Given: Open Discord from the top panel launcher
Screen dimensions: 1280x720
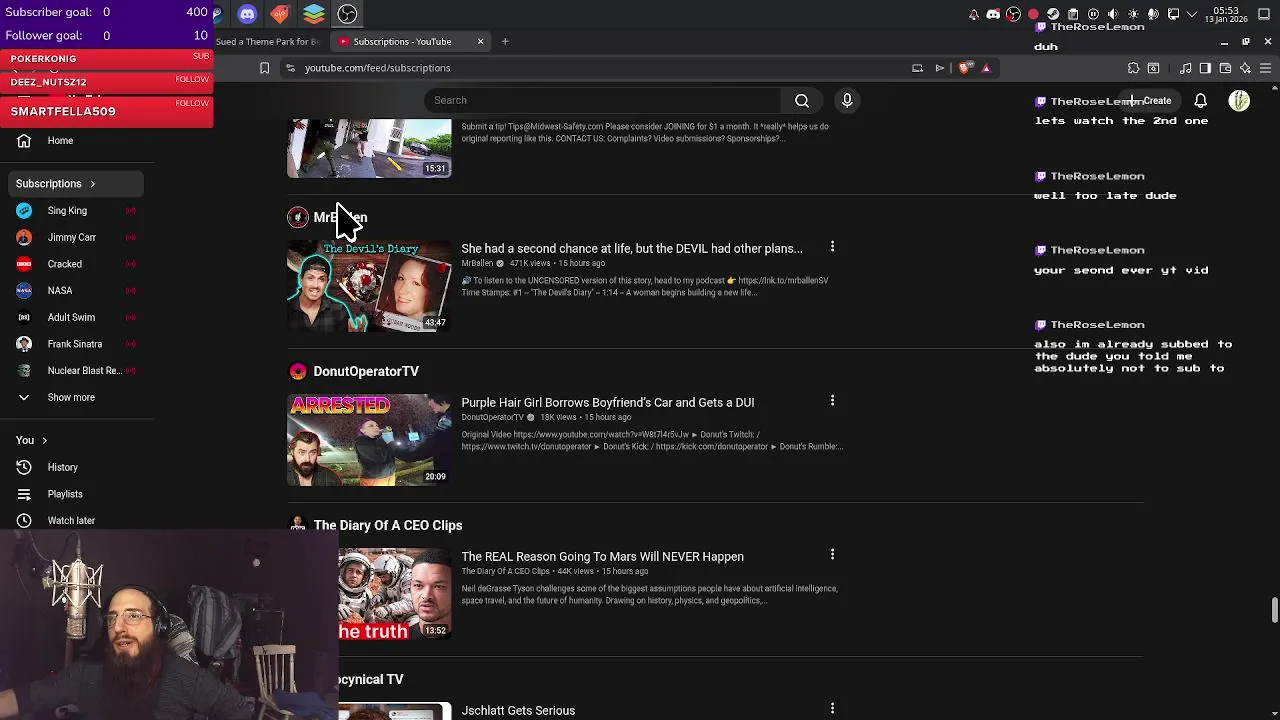Looking at the screenshot, I should (247, 14).
